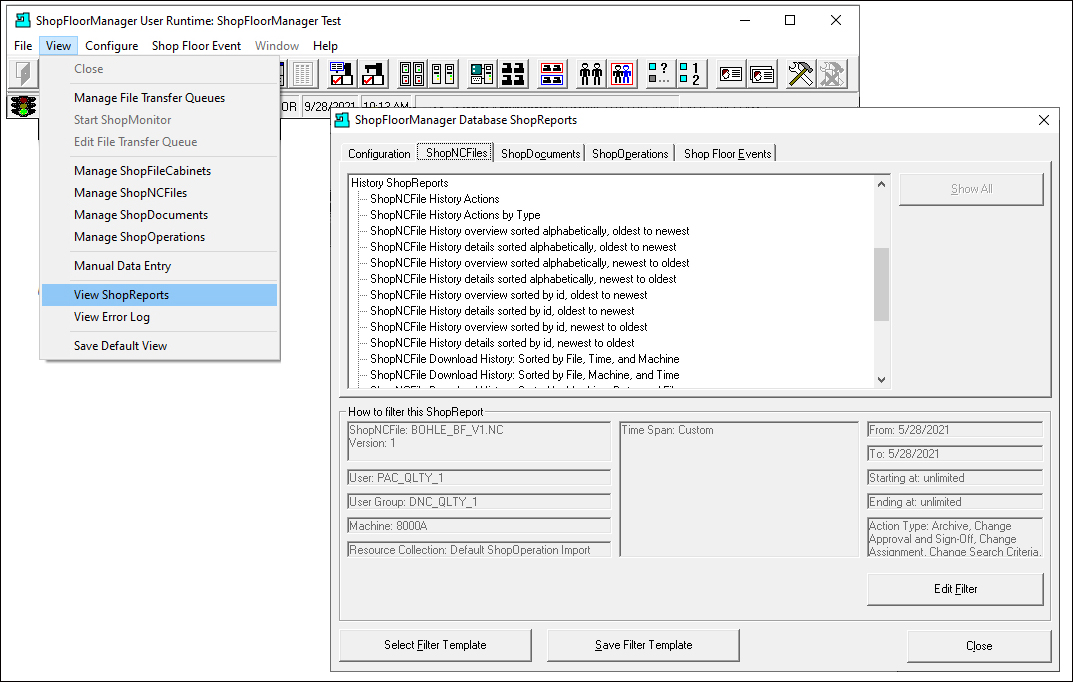
Task: Click the file cabinets icon with red lights
Action: pyautogui.click(x=412, y=73)
